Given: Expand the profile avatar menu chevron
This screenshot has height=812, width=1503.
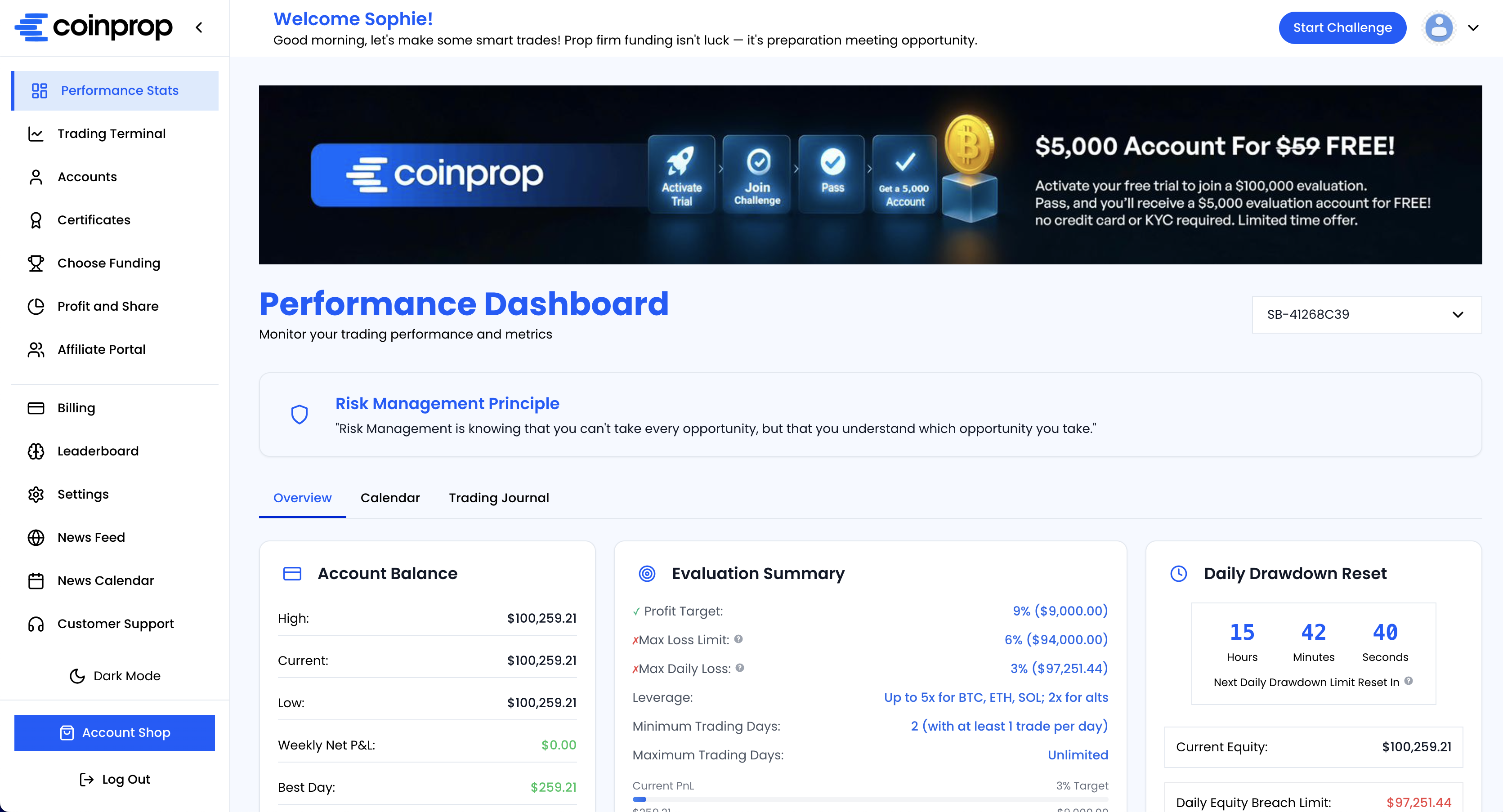Looking at the screenshot, I should click(x=1473, y=27).
